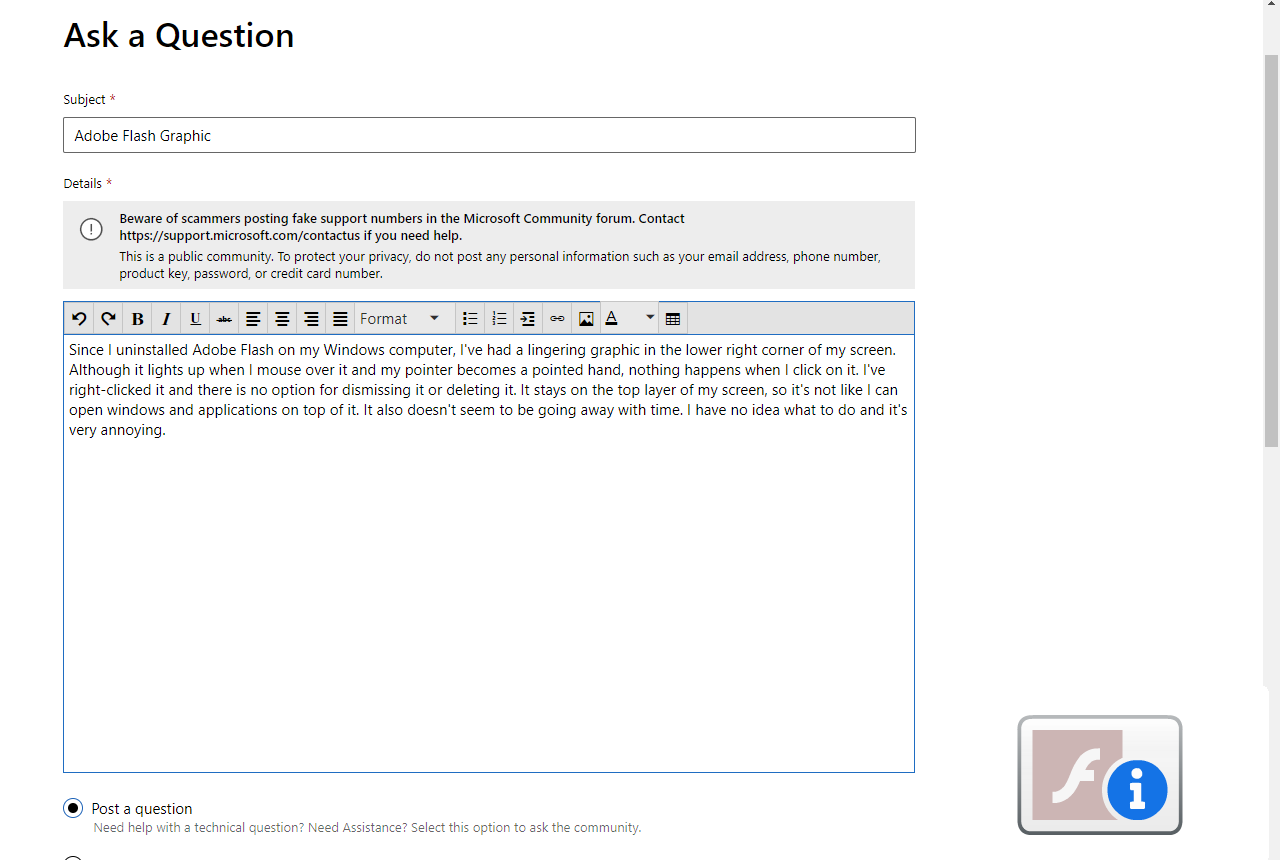Image resolution: width=1280 pixels, height=860 pixels.
Task: Click the page vertical scrollbar
Action: (x=1271, y=250)
